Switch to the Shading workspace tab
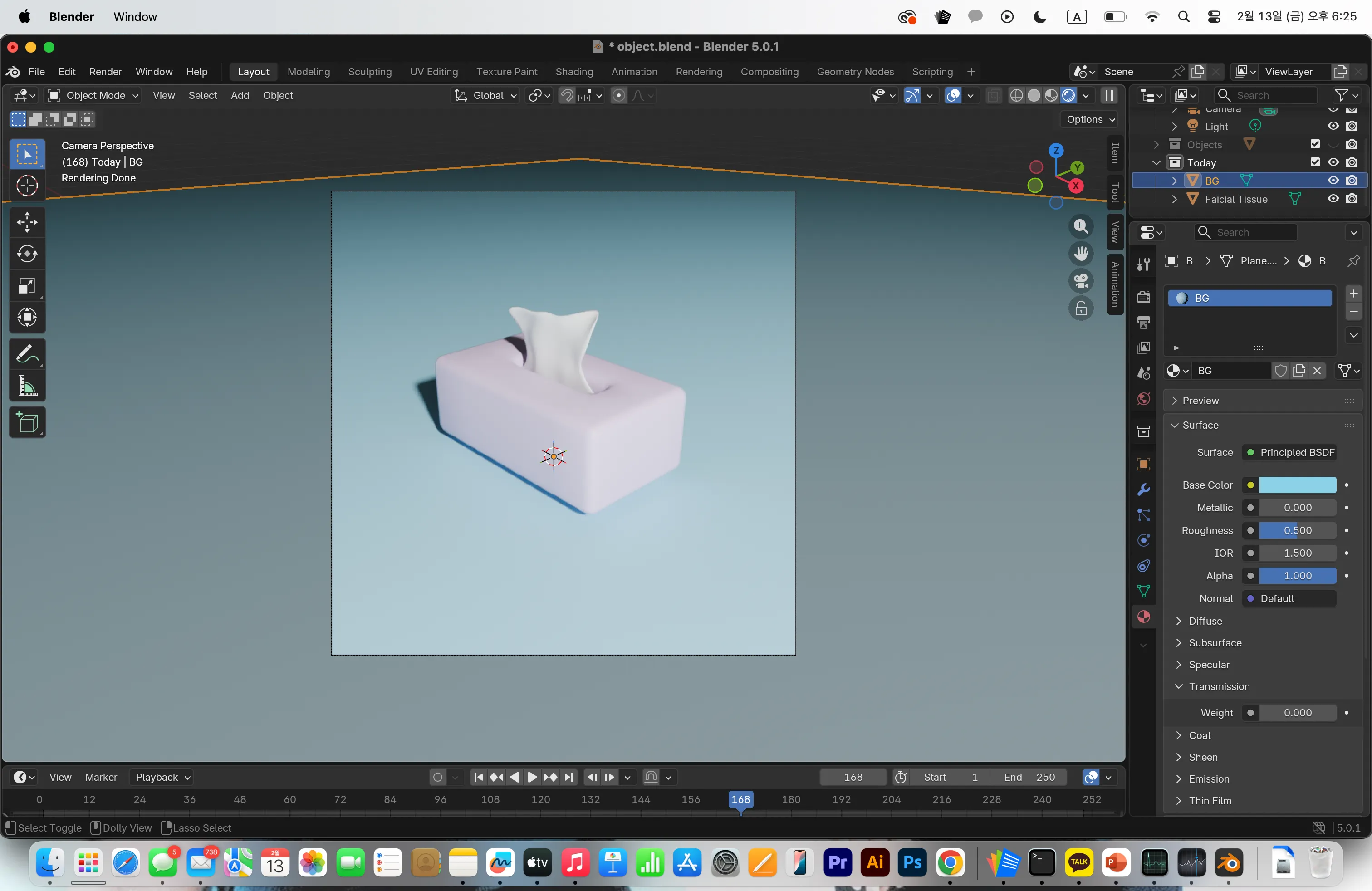 (573, 72)
